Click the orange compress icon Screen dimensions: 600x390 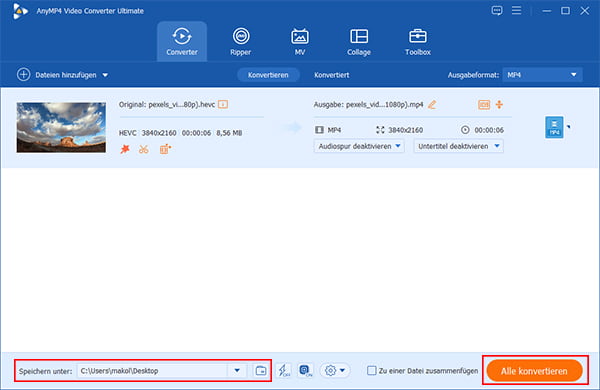[x=499, y=104]
